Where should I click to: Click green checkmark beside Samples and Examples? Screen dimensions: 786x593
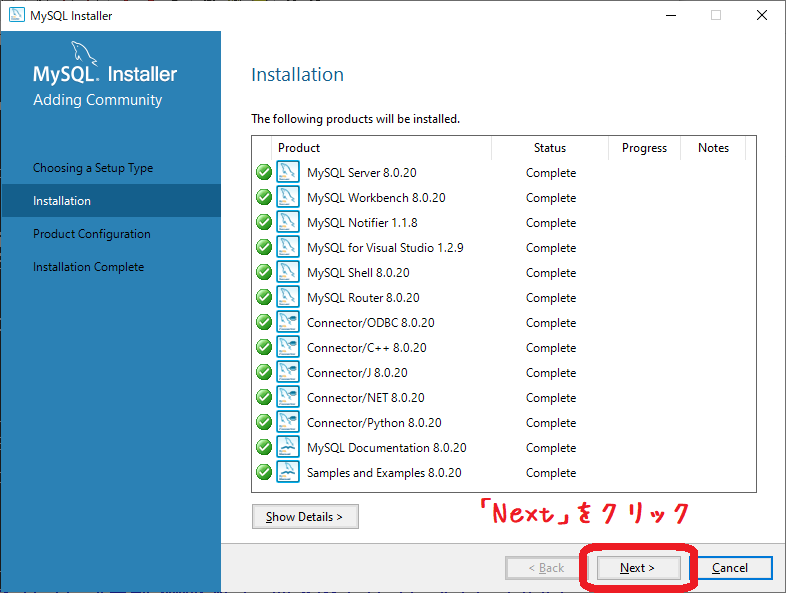click(264, 472)
